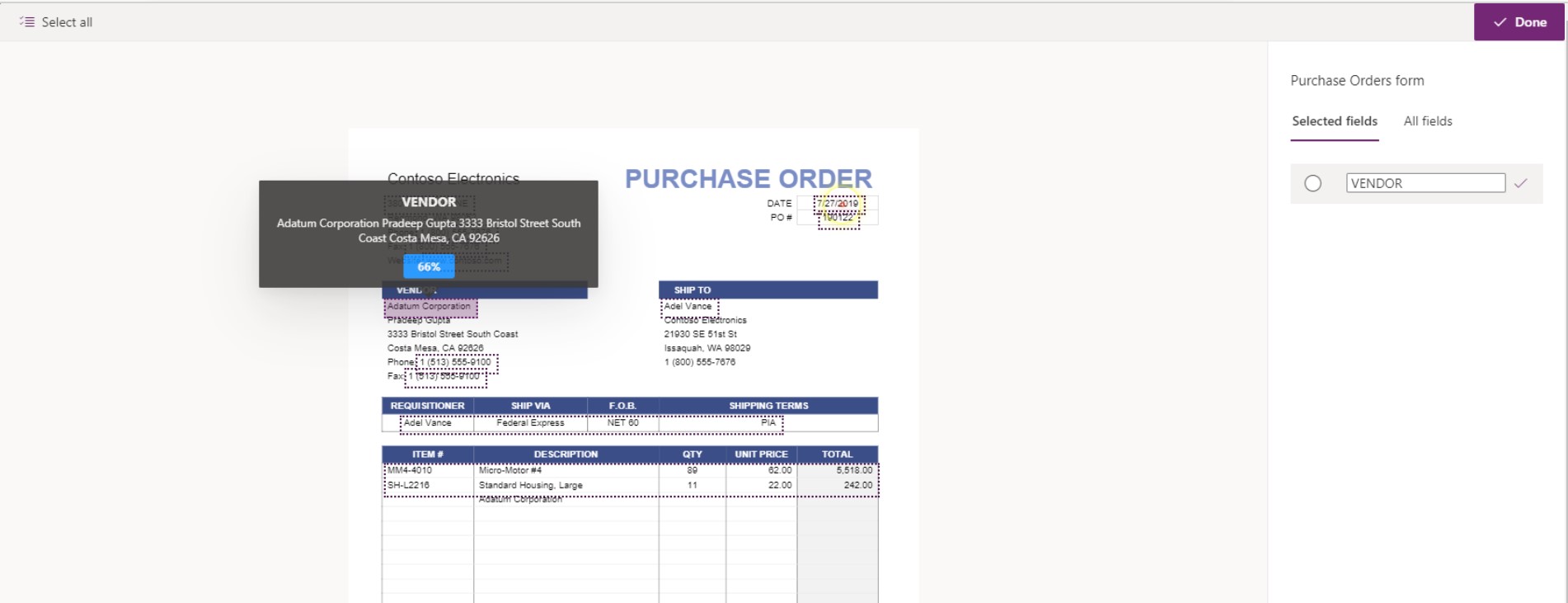Open the Selected fields tab
This screenshot has width=1568, height=603.
(1334, 121)
